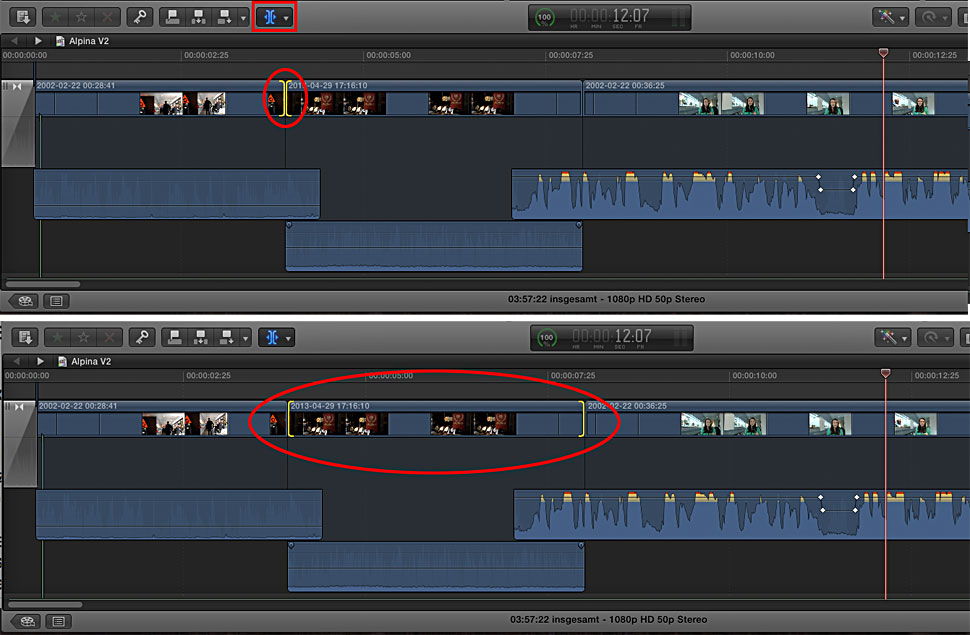Click status text "03:57:22 insgesamt" in lower timeline

coord(554,620)
